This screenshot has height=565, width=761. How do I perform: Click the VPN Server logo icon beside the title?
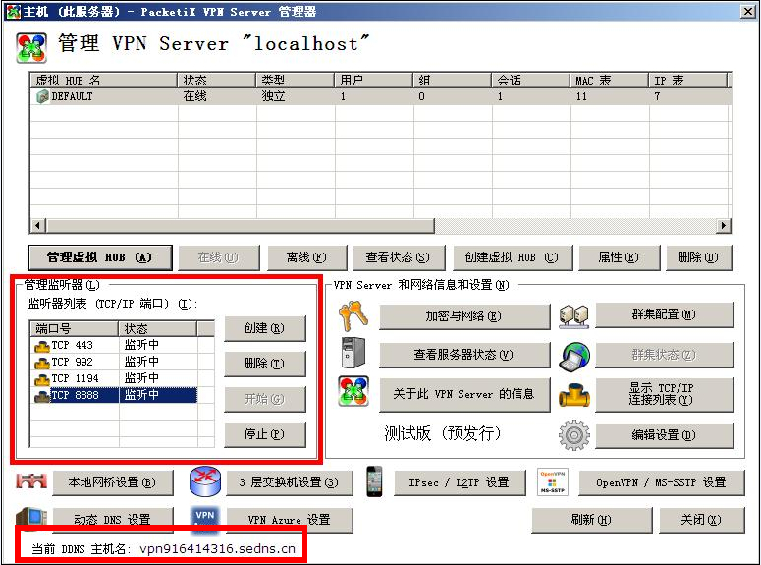pos(32,48)
